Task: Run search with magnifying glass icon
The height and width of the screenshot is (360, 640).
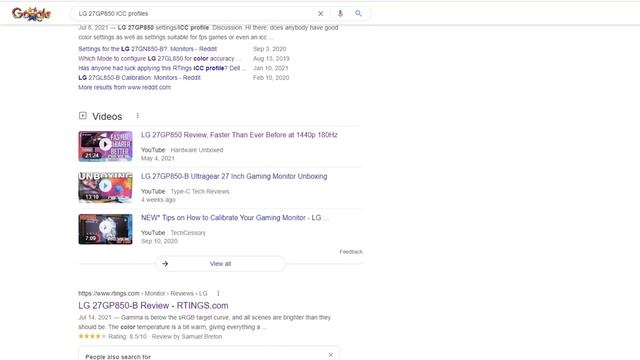Action: pos(358,13)
